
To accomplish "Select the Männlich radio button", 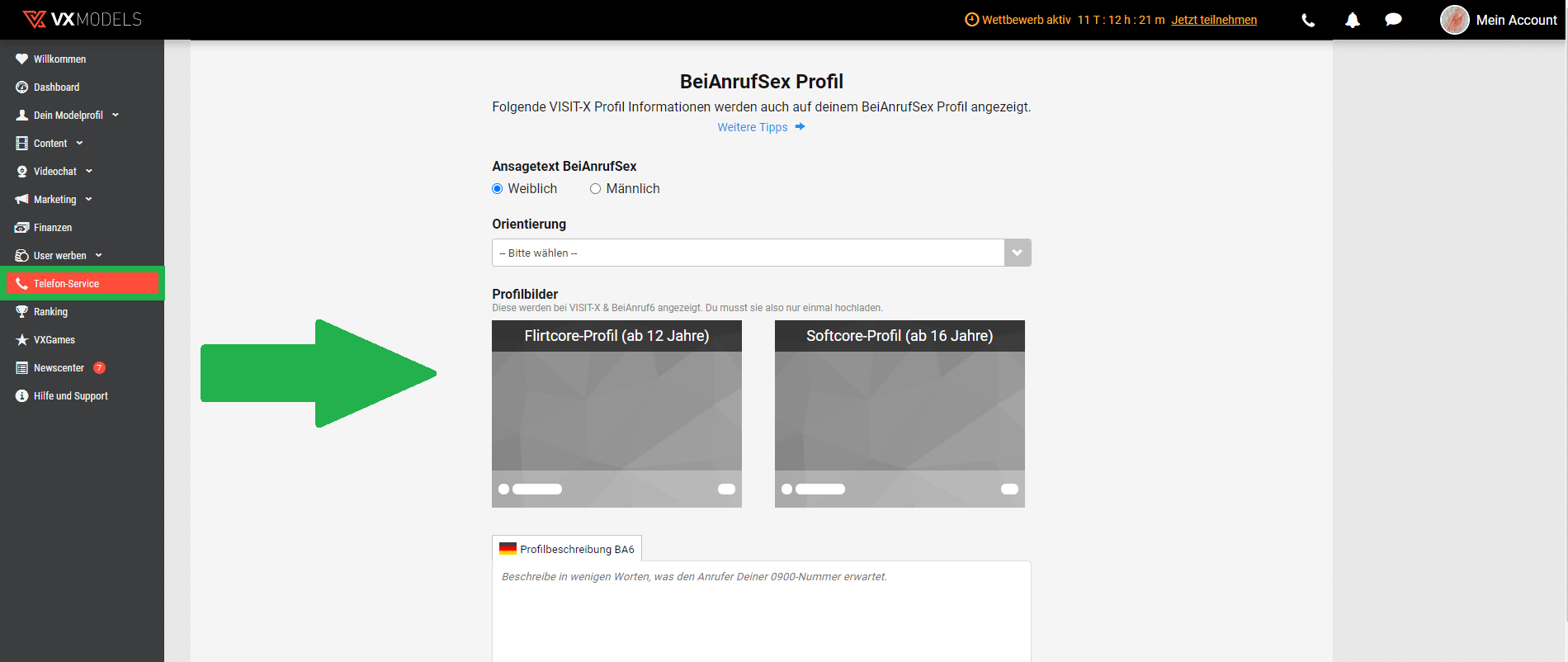I will 595,189.
